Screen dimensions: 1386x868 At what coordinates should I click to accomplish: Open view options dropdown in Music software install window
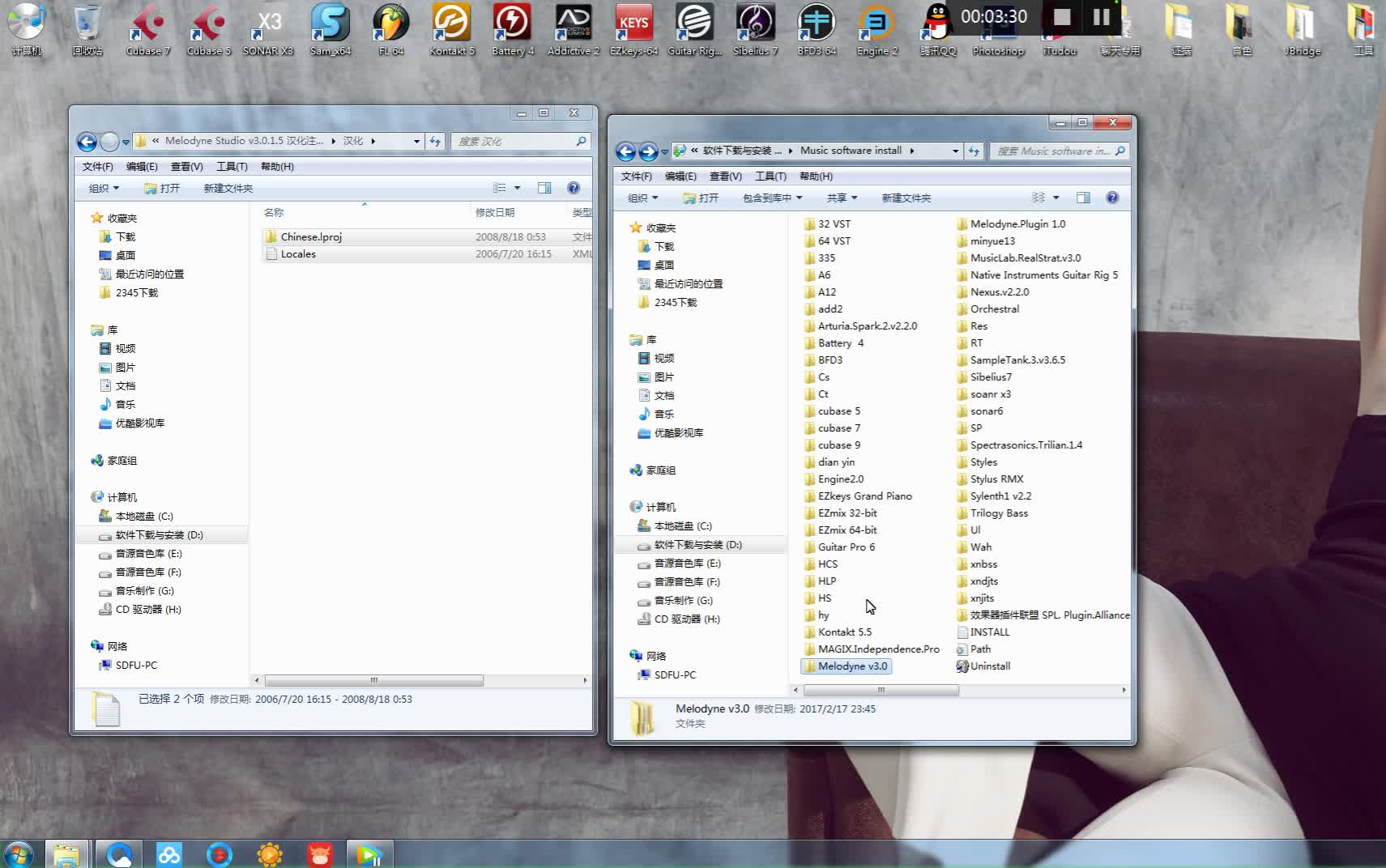(x=1055, y=198)
